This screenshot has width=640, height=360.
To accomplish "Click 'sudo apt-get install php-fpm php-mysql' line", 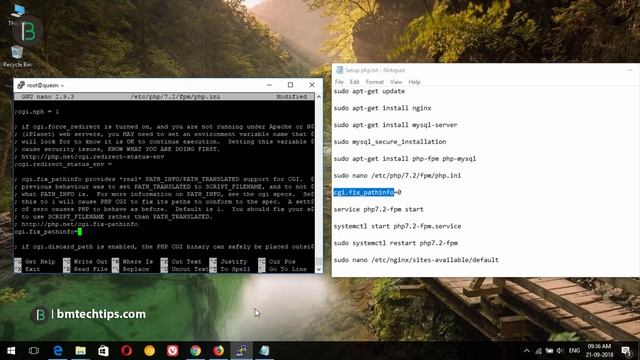I will [x=405, y=158].
